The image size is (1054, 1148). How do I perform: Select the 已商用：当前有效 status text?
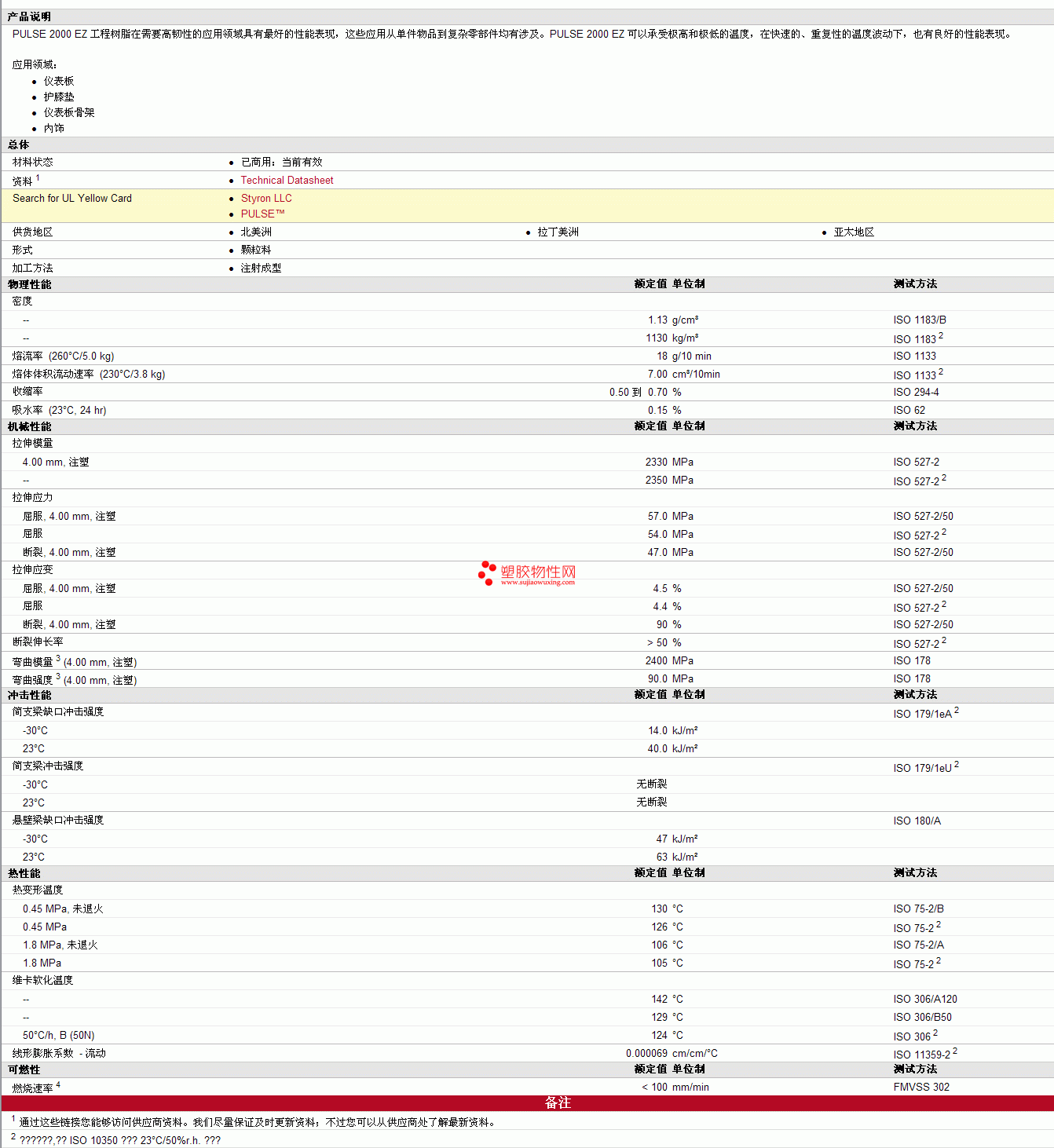coord(281,162)
